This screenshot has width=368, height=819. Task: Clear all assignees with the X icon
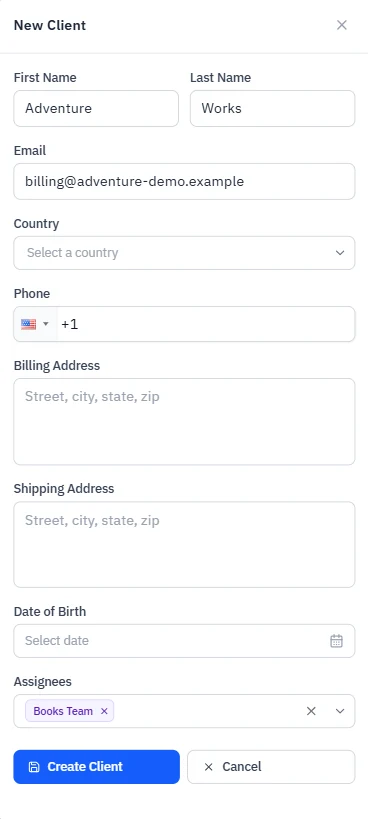coord(311,711)
